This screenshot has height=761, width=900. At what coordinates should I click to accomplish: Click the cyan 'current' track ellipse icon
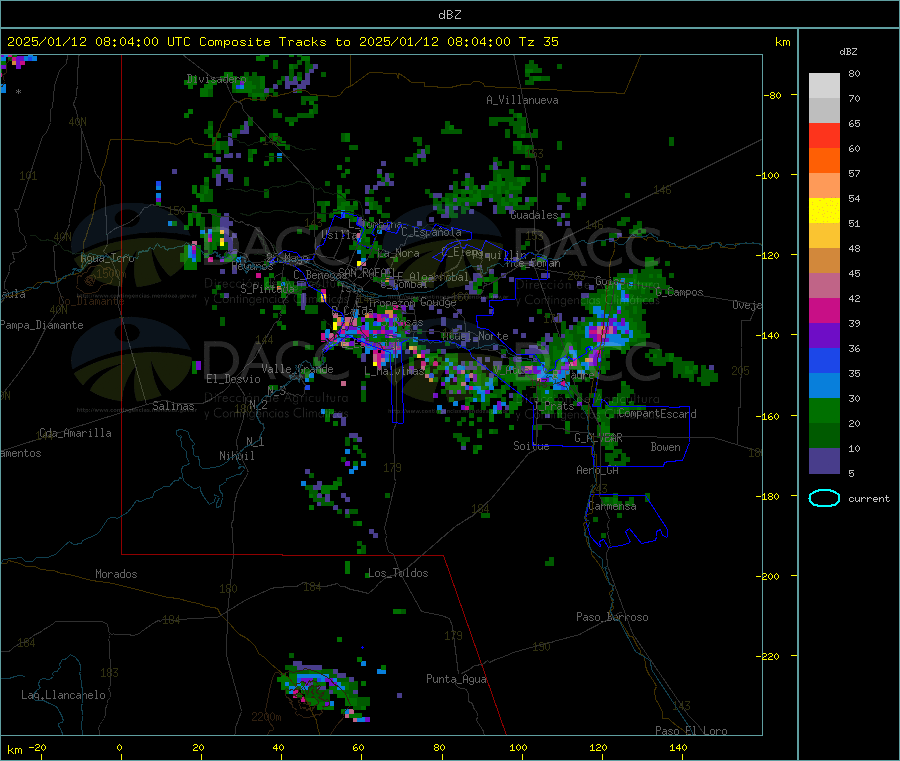pos(824,498)
